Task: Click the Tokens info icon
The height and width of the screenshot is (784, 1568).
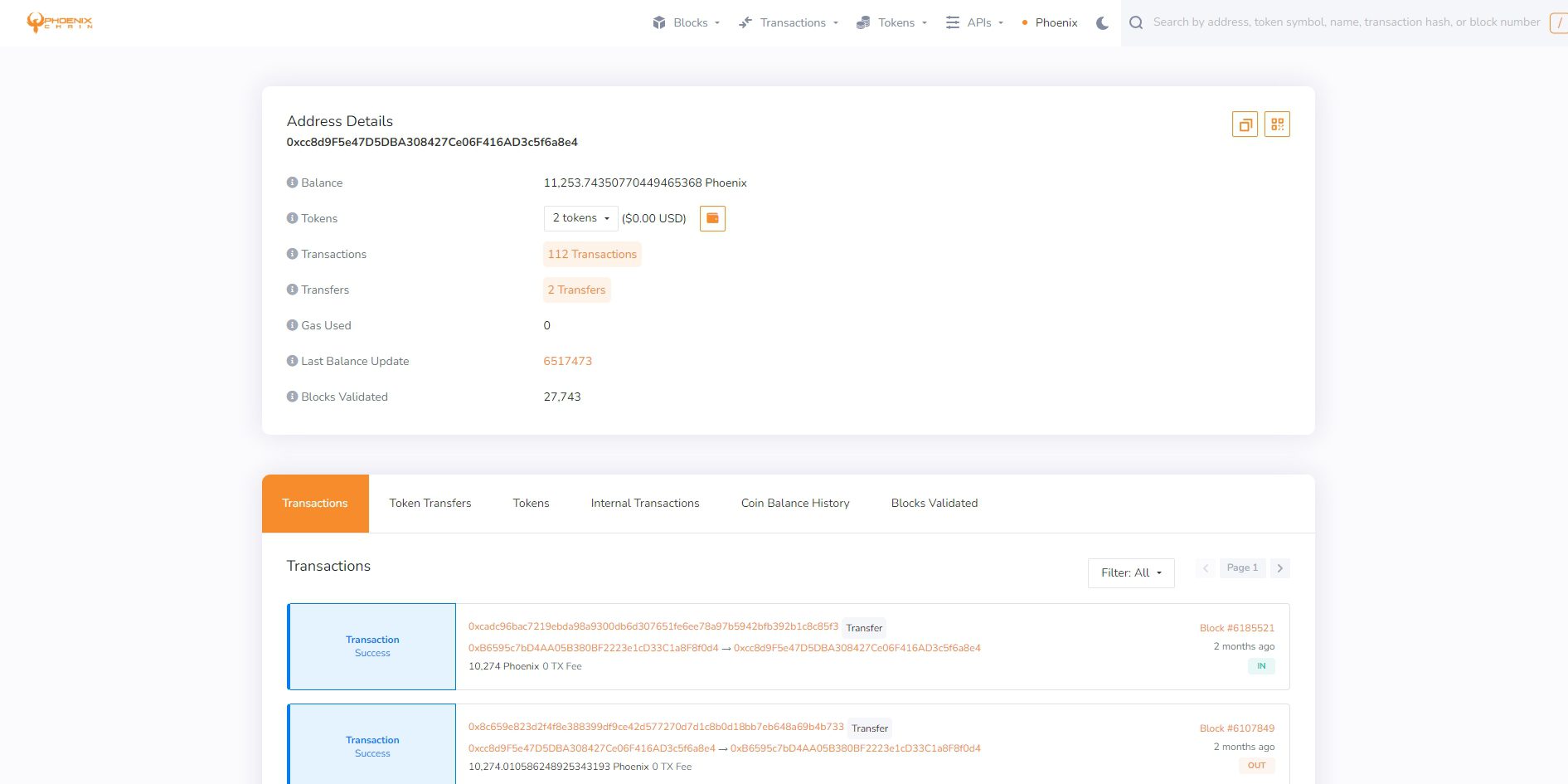Action: [292, 218]
